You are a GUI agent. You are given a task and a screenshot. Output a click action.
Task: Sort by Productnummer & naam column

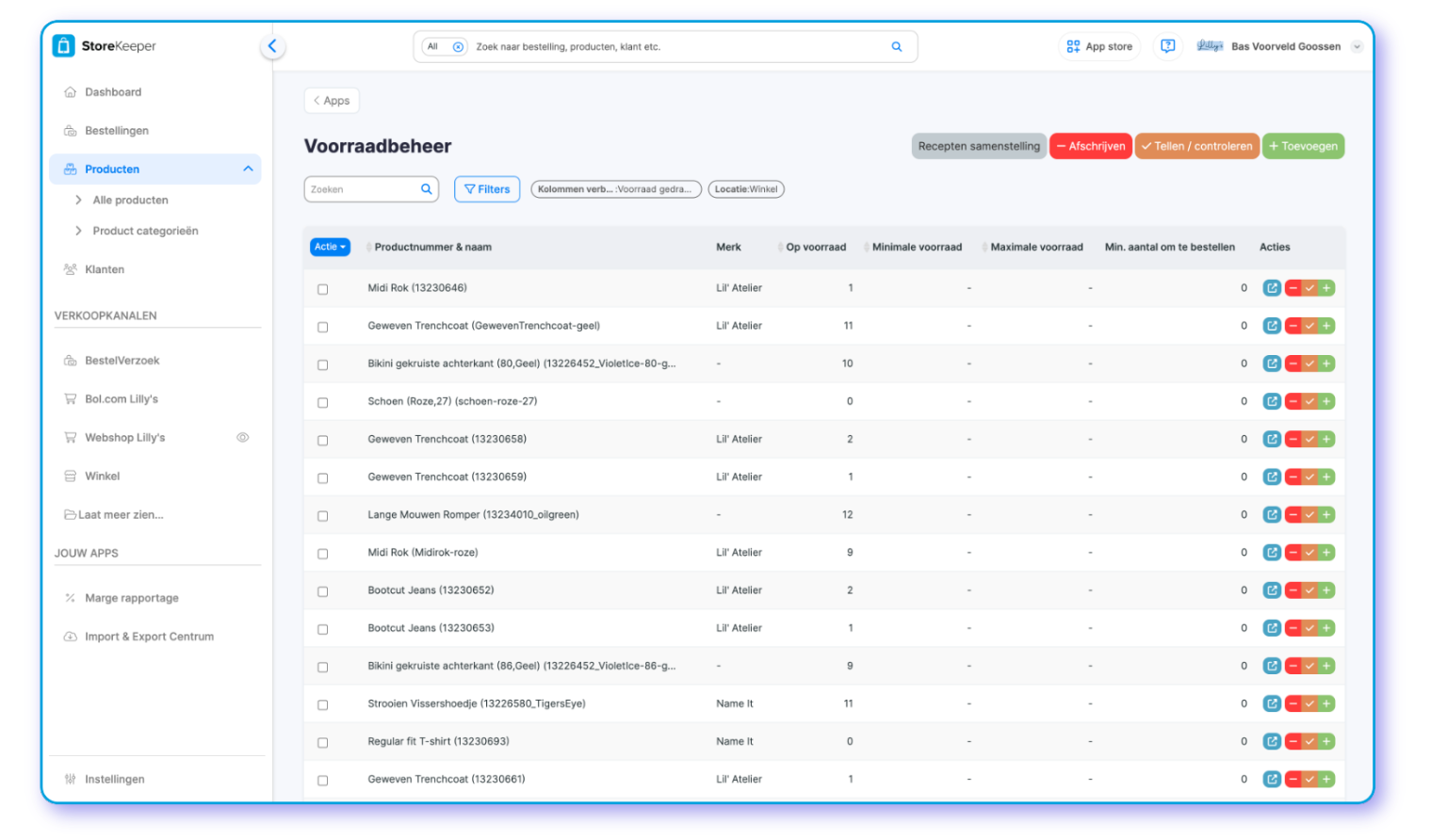432,247
